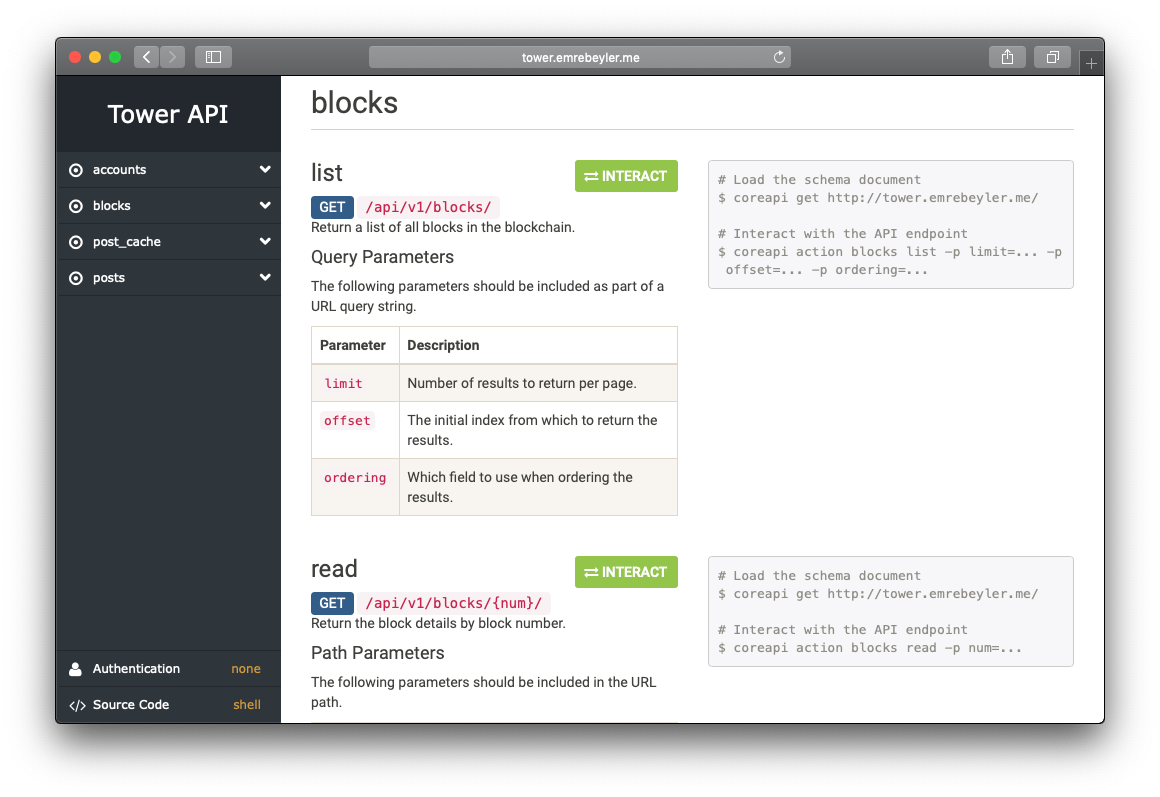
Task: Open the accounts sidebar menu item
Action: pyautogui.click(x=169, y=169)
